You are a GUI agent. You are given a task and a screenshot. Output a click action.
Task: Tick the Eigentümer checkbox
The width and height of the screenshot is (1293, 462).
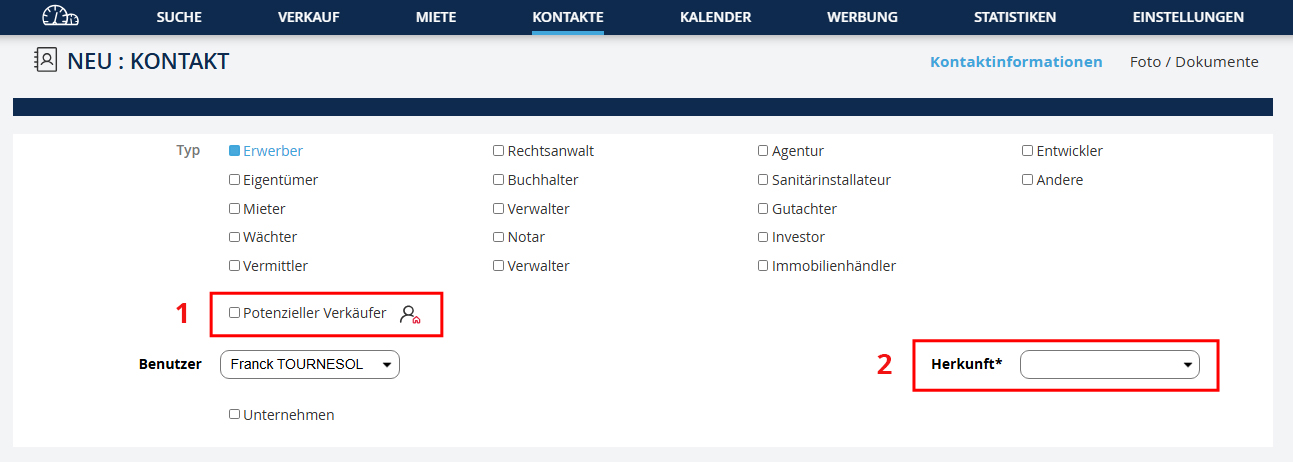click(234, 180)
